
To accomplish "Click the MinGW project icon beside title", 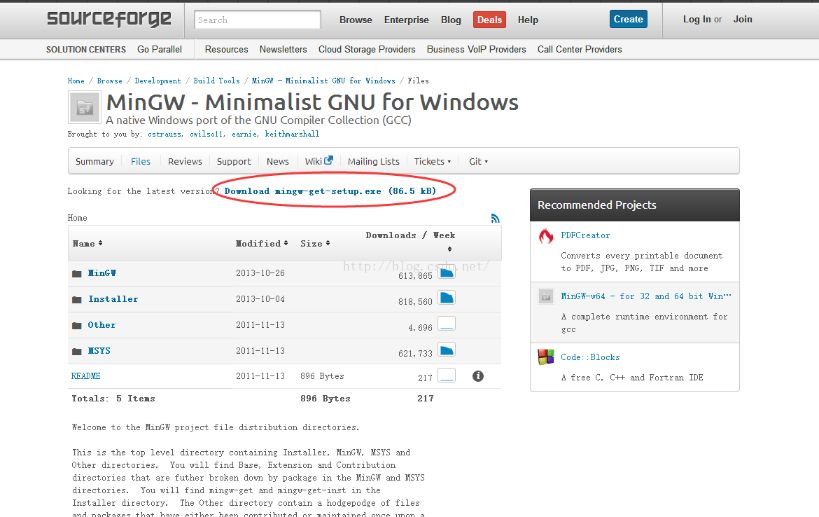I will point(84,107).
